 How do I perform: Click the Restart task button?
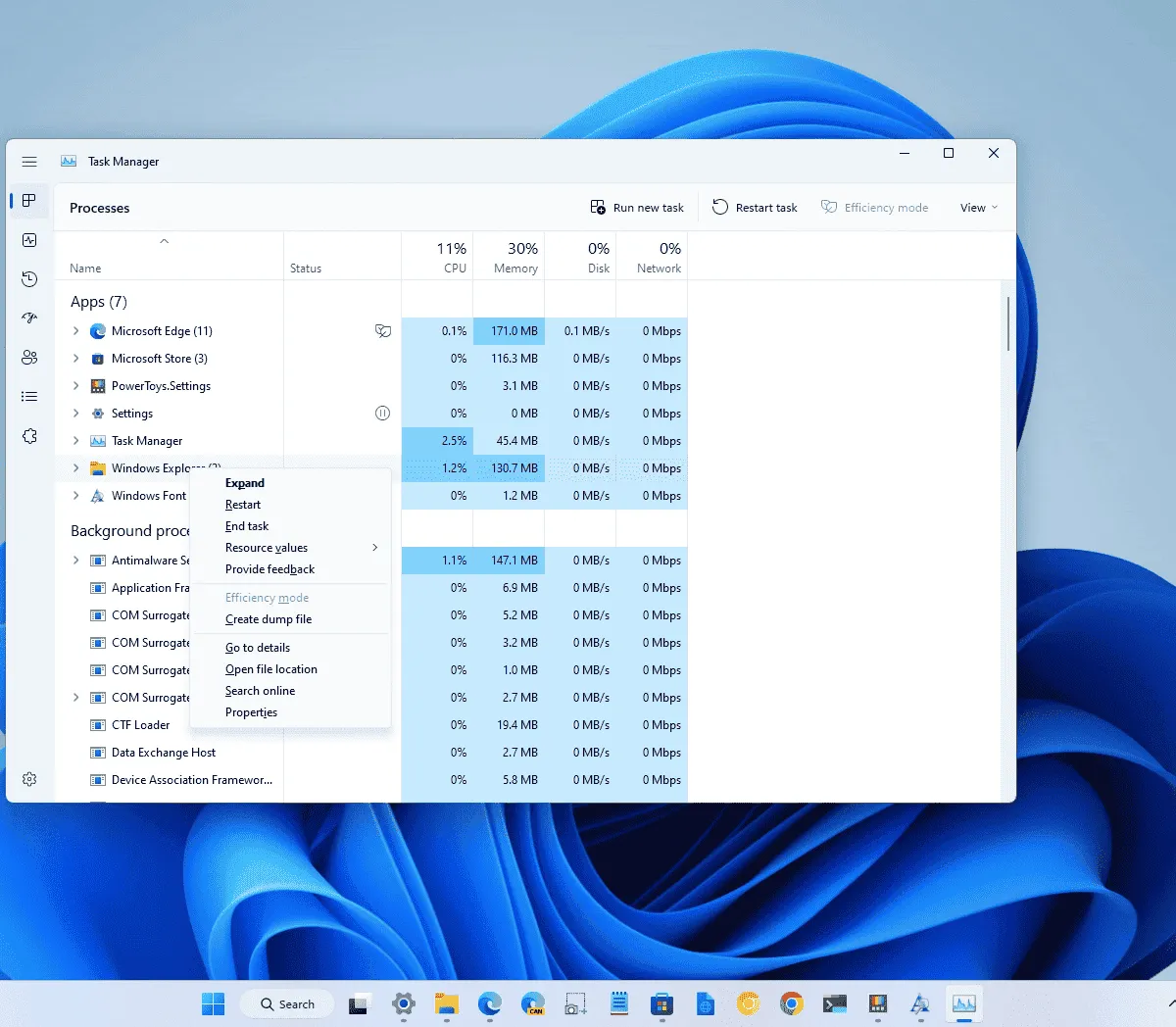[x=755, y=208]
